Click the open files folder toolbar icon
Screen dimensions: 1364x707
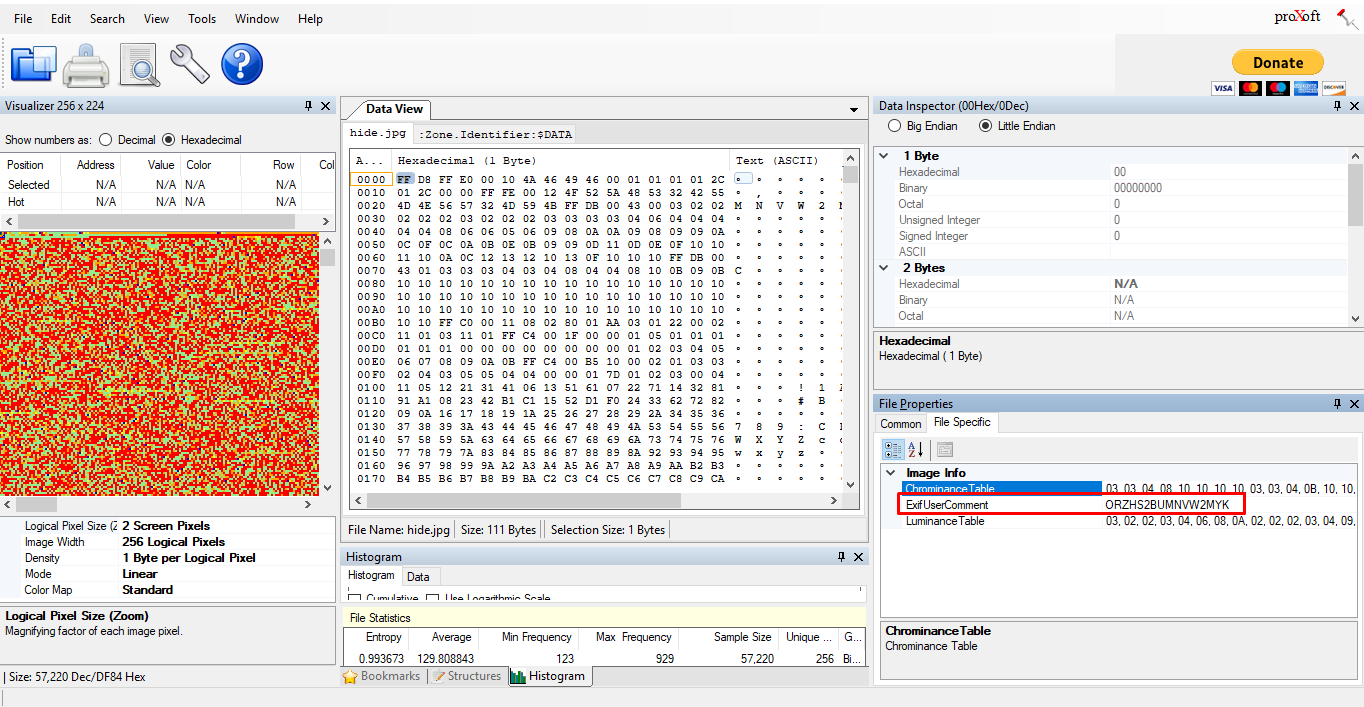tap(33, 64)
